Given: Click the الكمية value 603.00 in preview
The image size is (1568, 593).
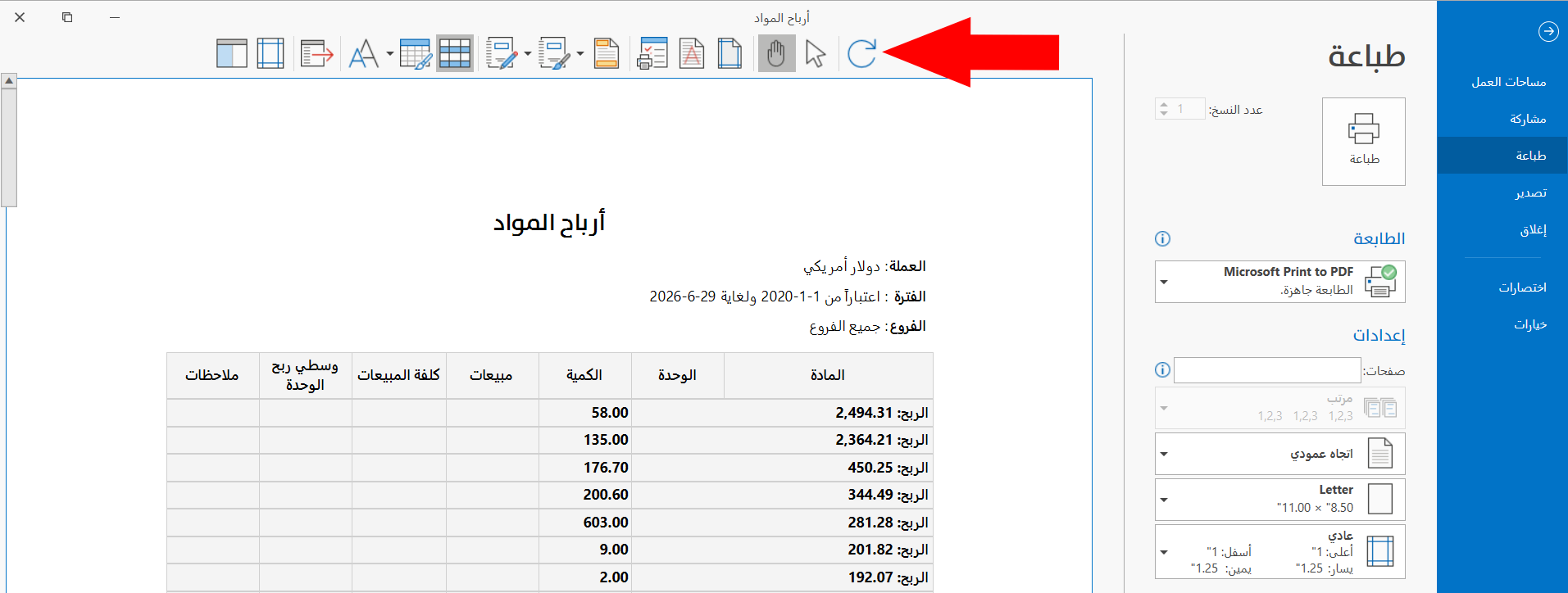Looking at the screenshot, I should point(606,523).
